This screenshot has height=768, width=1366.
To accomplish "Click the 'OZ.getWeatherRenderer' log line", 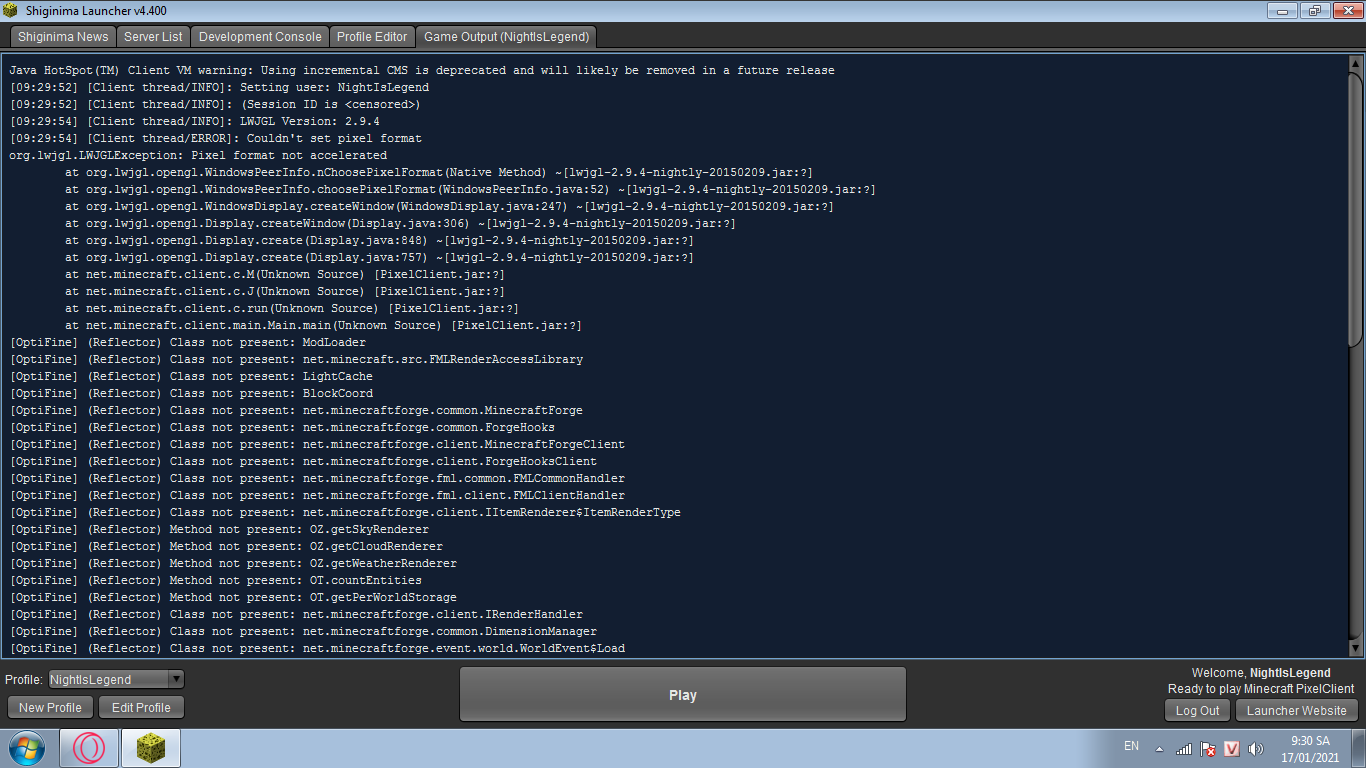I will (233, 564).
